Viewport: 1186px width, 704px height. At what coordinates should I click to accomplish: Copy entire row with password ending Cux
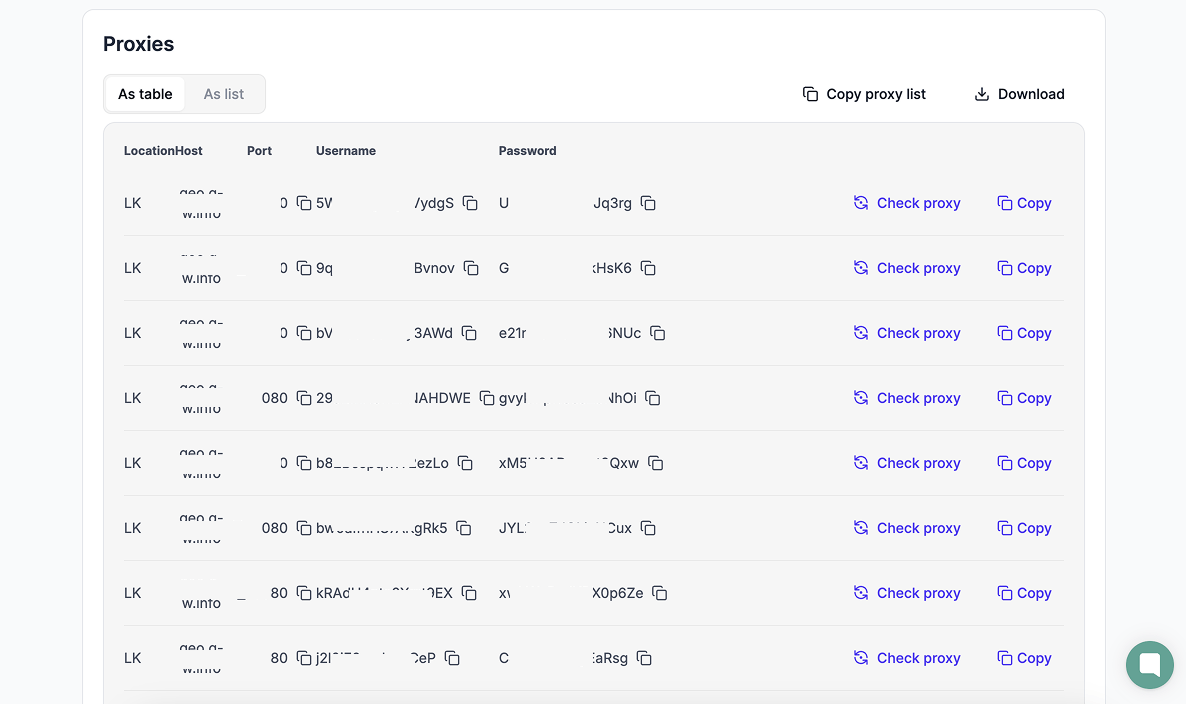(x=1024, y=529)
